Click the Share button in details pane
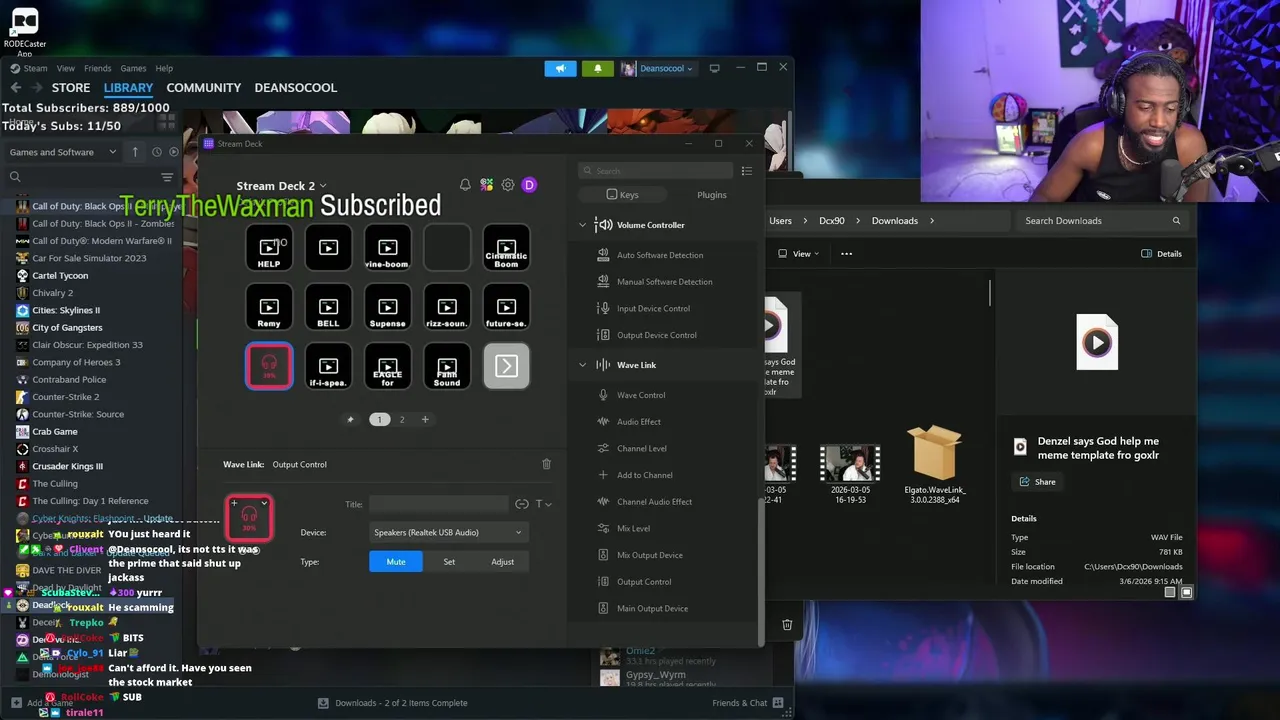 (1037, 482)
